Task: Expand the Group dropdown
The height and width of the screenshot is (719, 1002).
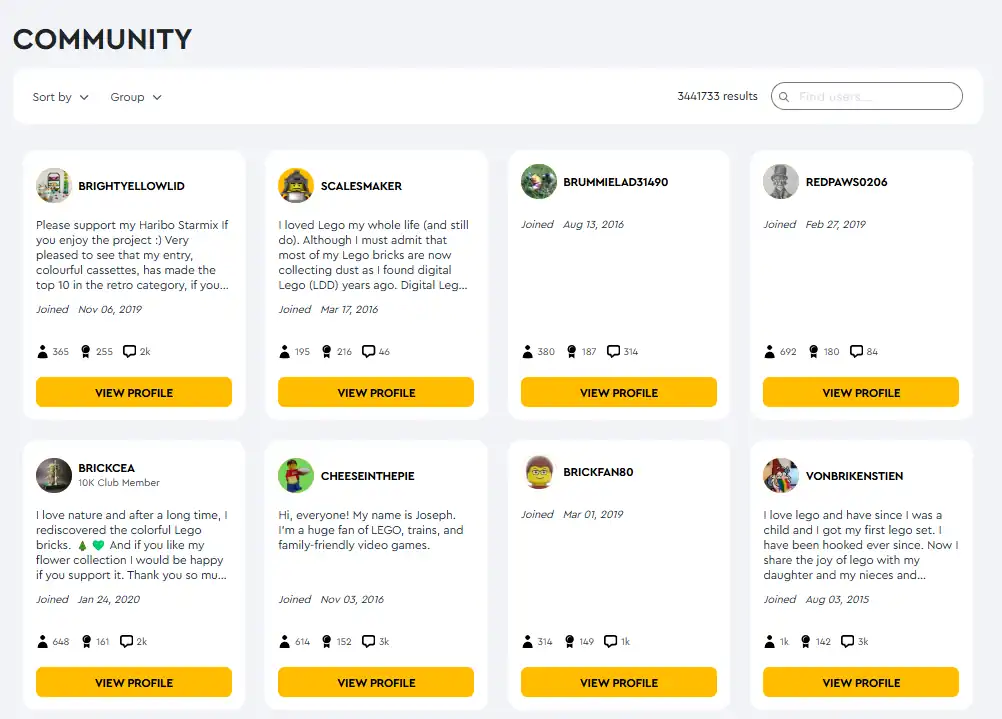Action: coord(136,97)
